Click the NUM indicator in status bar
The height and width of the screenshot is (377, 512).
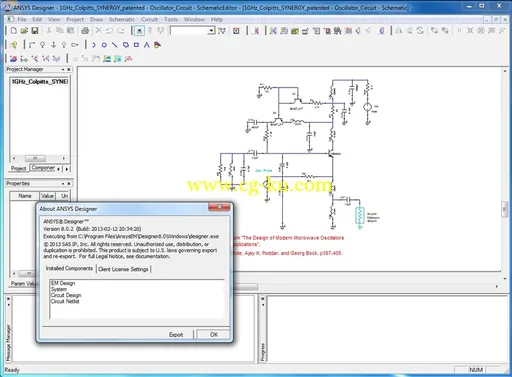476,370
